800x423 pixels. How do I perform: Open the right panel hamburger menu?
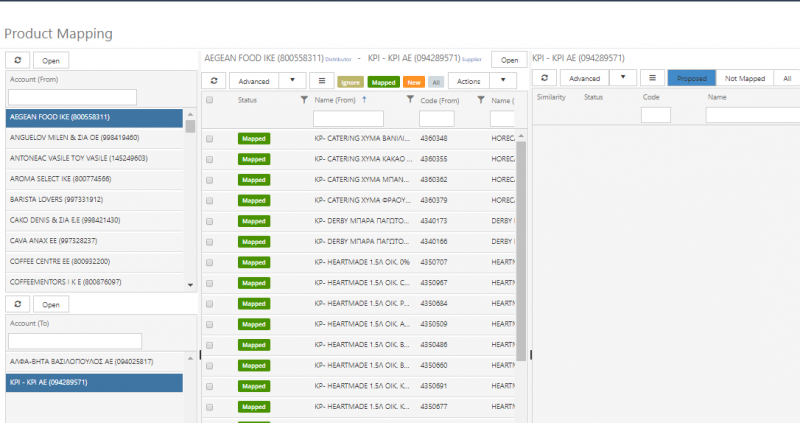pyautogui.click(x=652, y=78)
